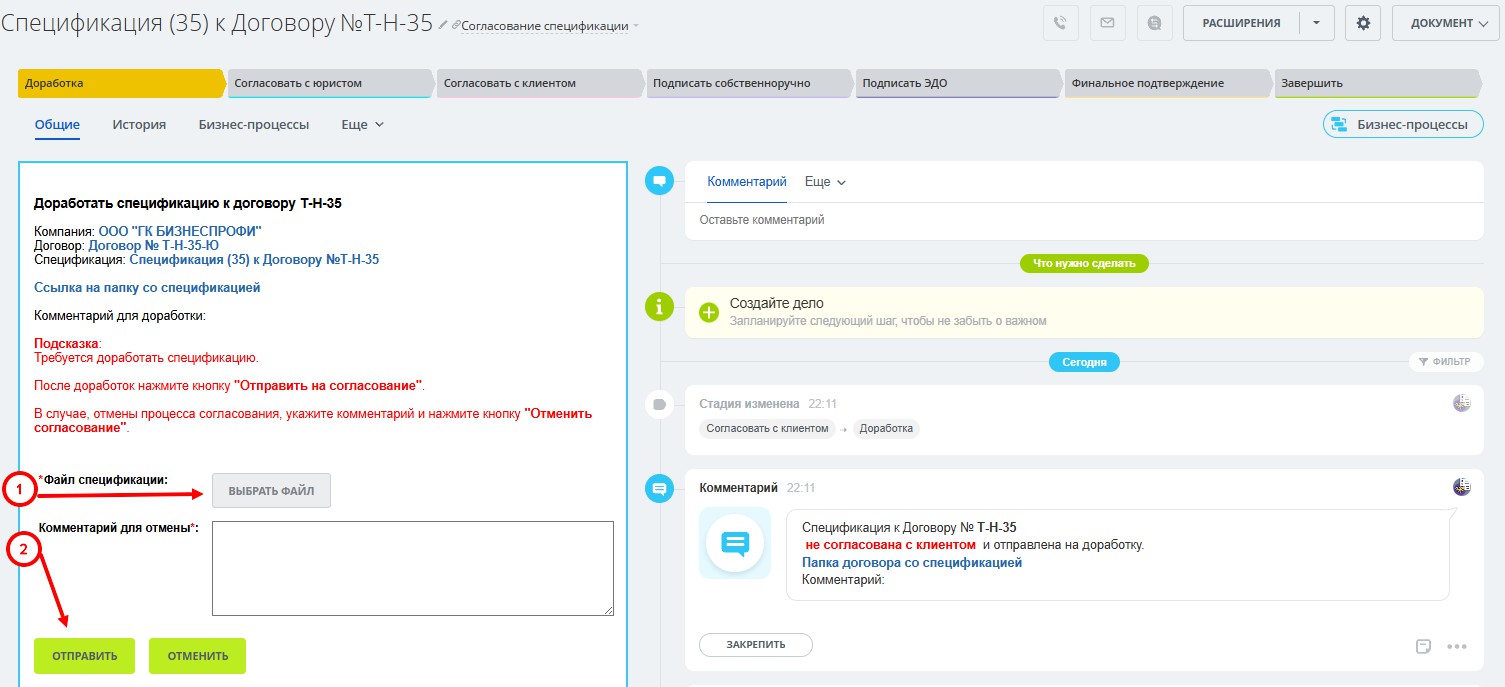Open settings with the gear icon

tap(1363, 23)
